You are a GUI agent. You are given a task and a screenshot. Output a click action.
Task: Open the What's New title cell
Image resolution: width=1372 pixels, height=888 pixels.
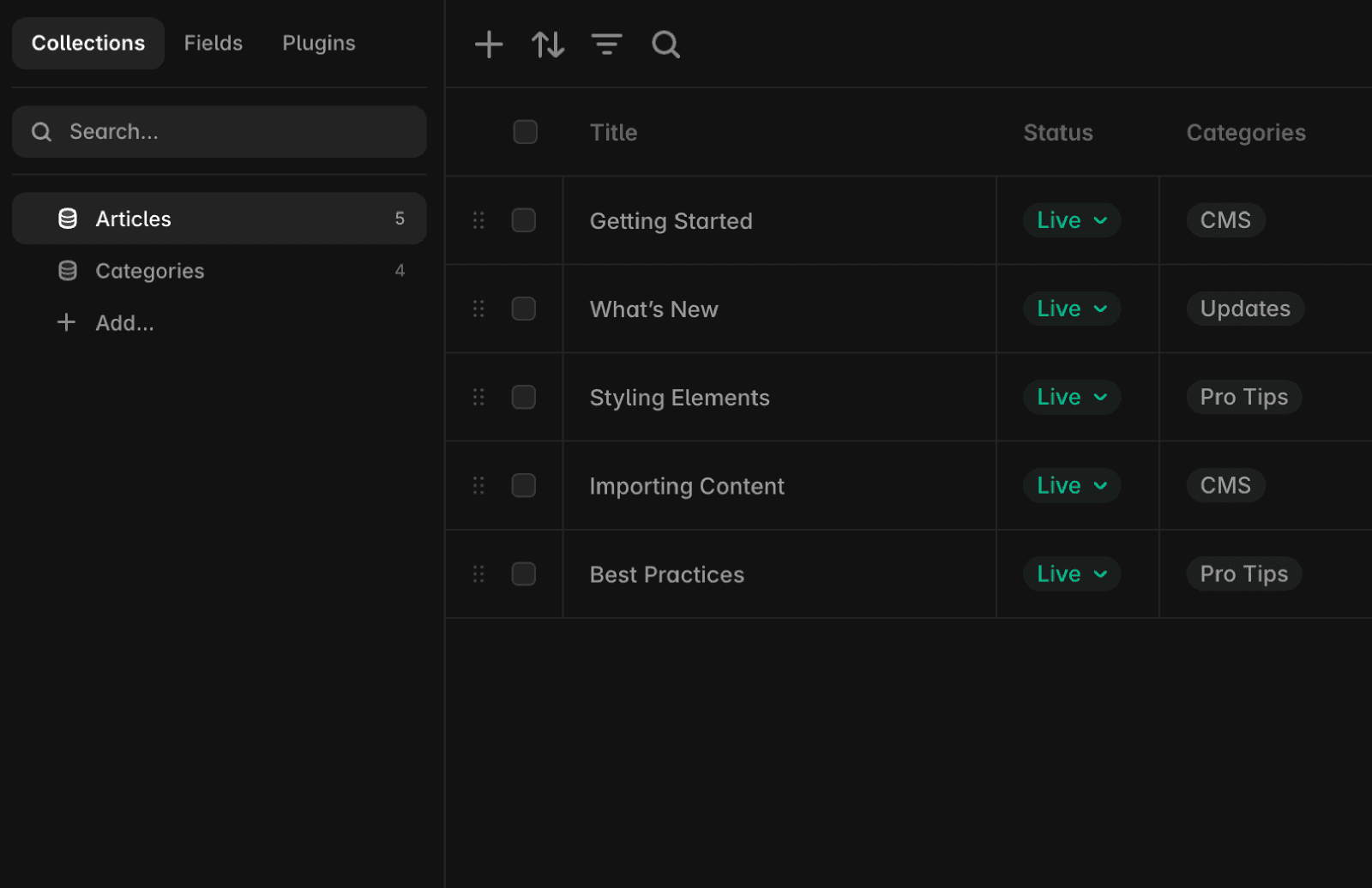[779, 309]
